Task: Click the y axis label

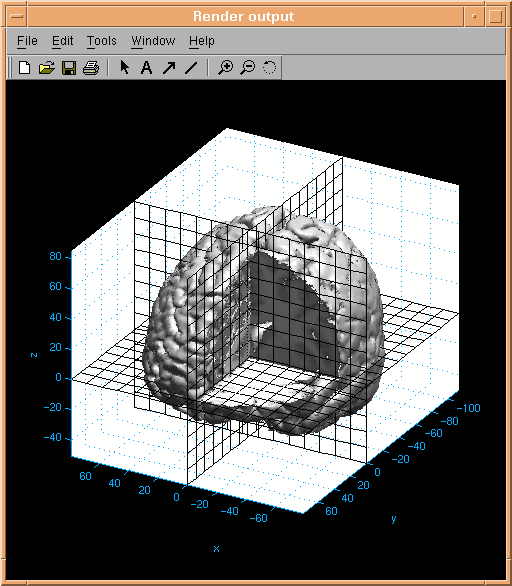Action: coord(394,519)
